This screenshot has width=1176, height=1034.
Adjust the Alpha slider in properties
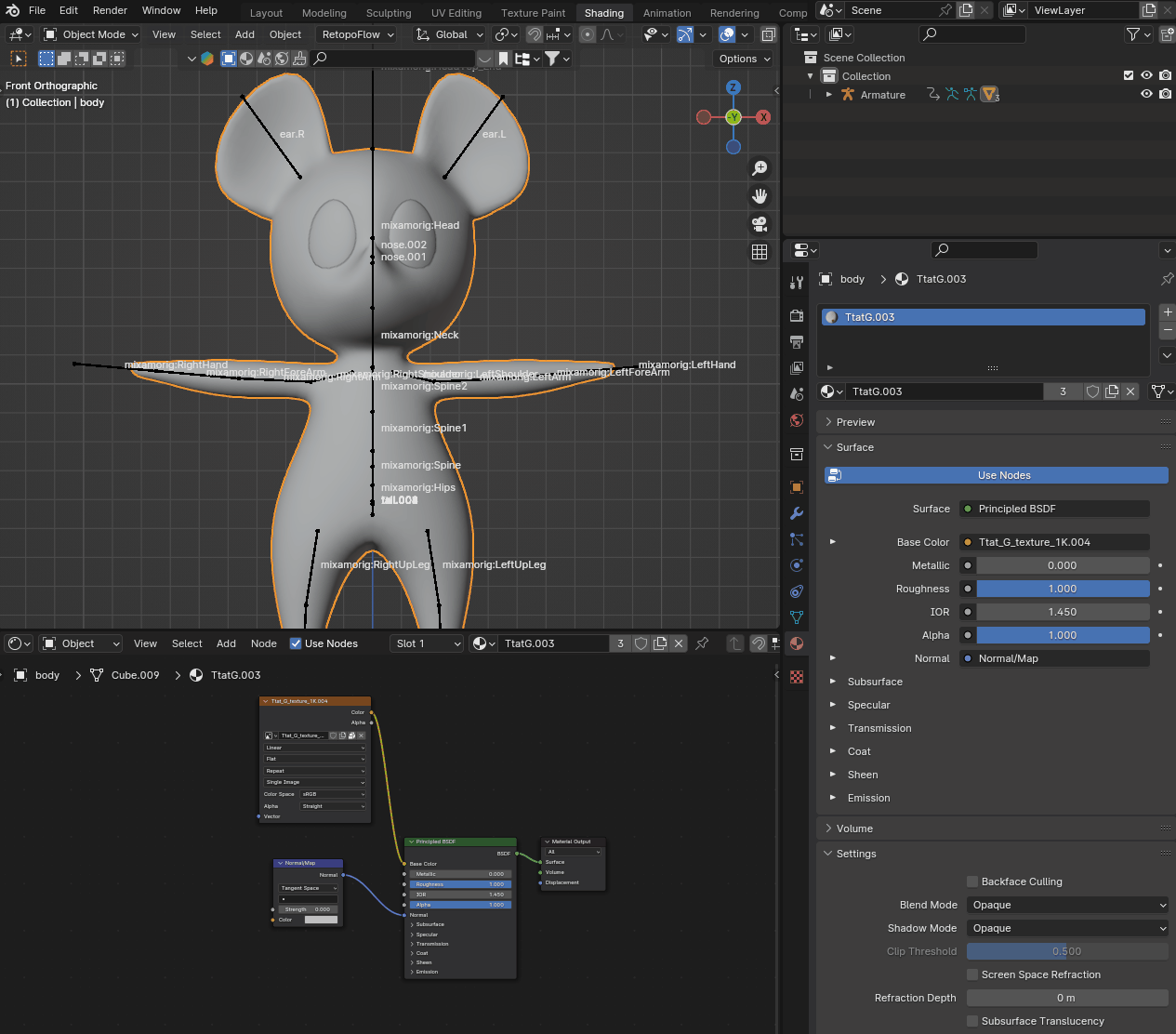(1063, 635)
